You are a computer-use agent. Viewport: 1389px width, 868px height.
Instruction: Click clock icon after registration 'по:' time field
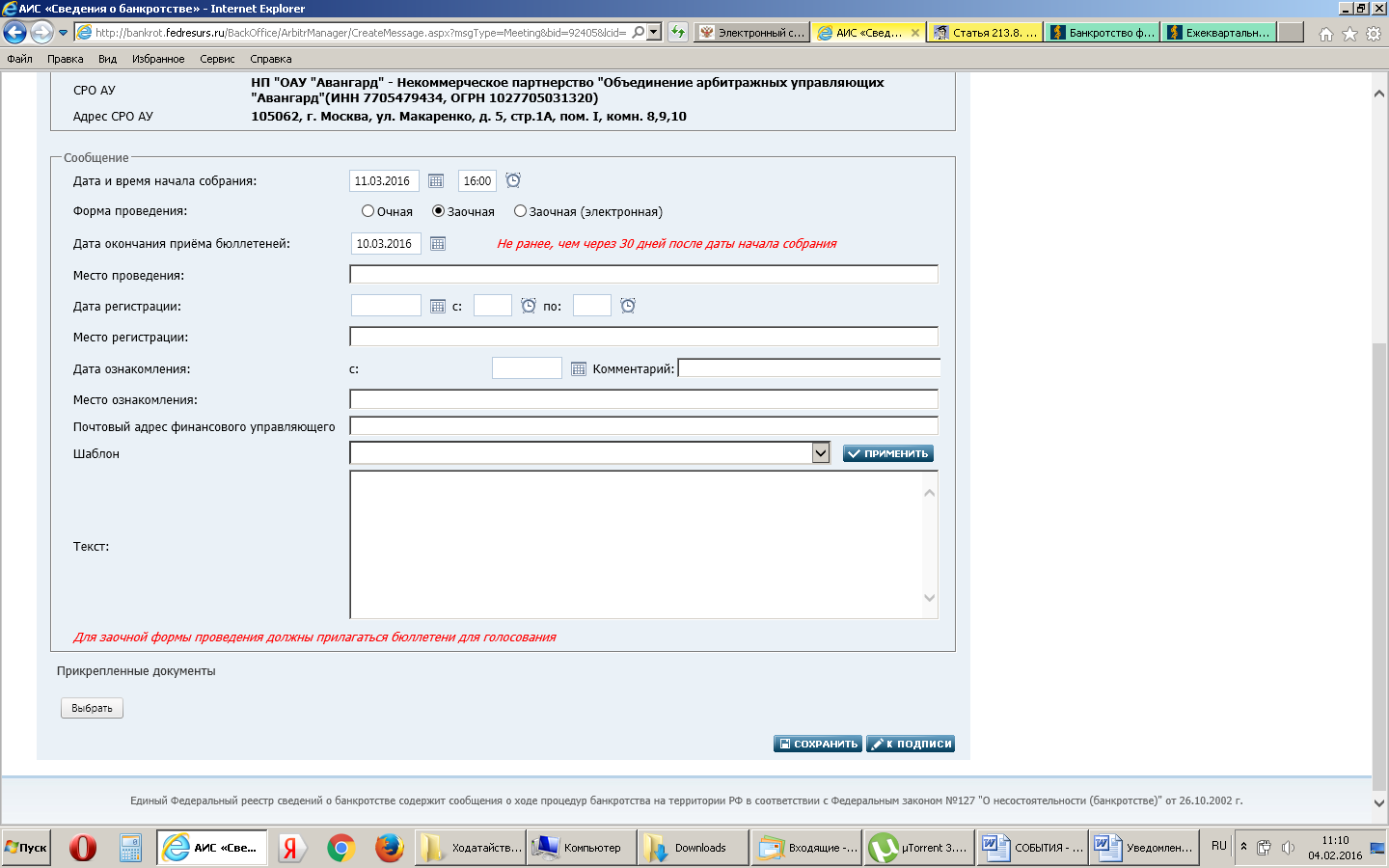(x=628, y=306)
